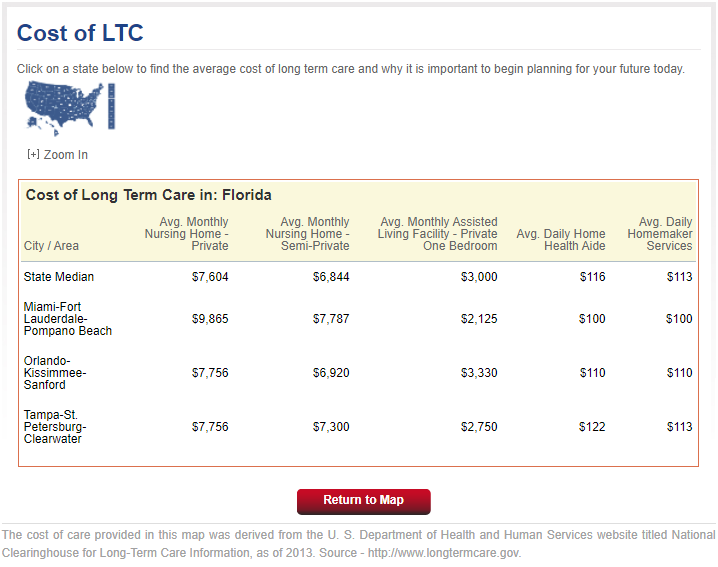Select the Nursing Home - Private column header
Image resolution: width=718 pixels, height=567 pixels.
pos(186,234)
